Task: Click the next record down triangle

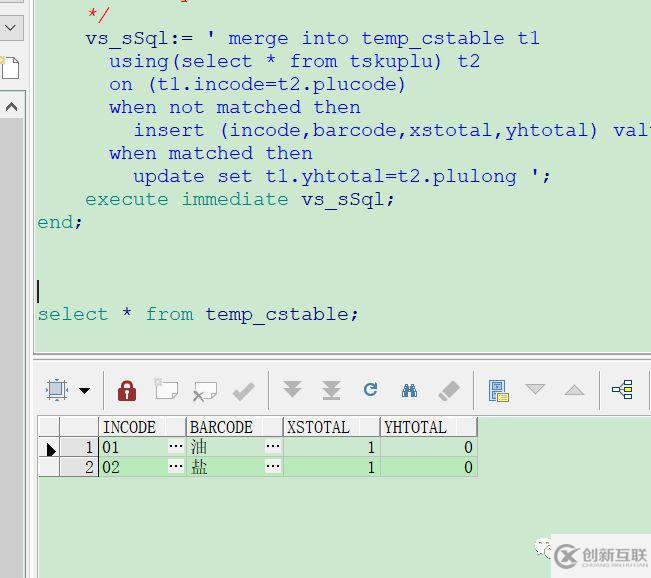Action: [x=535, y=389]
